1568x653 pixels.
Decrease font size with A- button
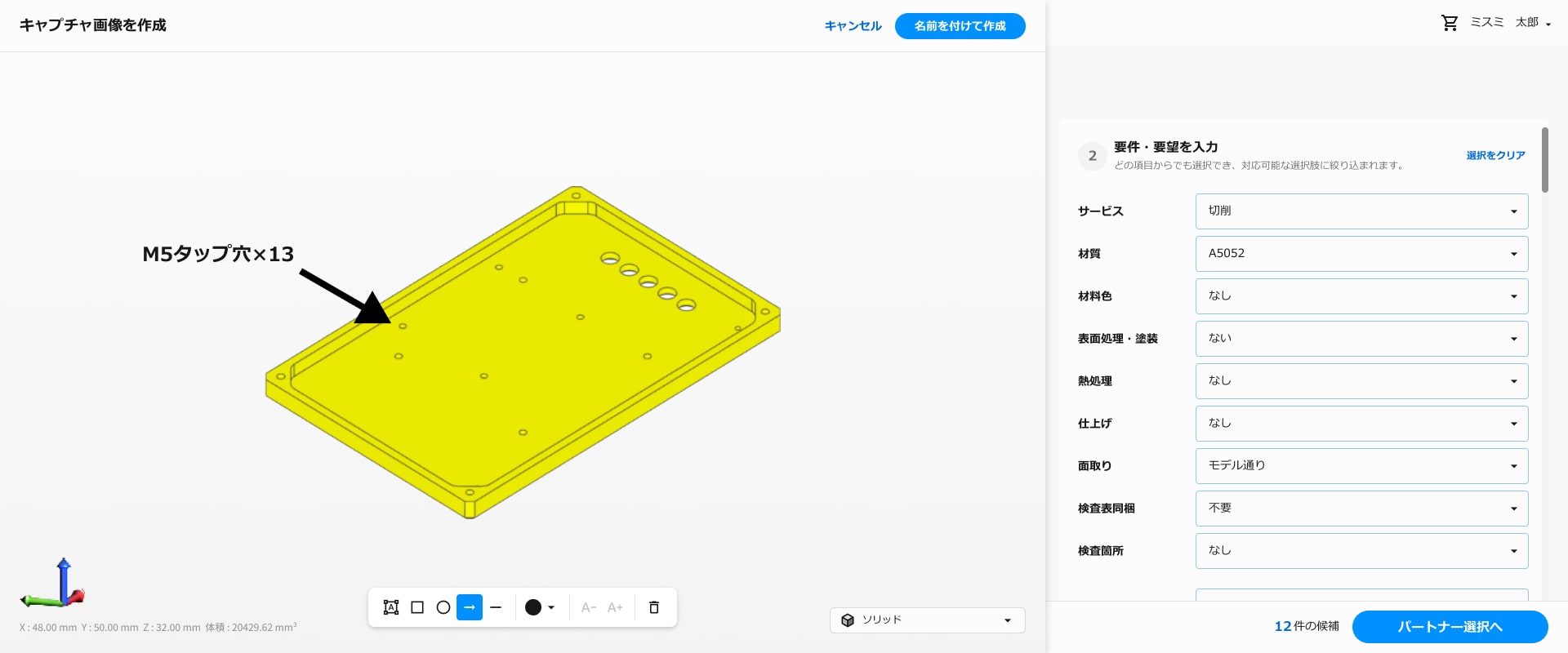point(589,607)
